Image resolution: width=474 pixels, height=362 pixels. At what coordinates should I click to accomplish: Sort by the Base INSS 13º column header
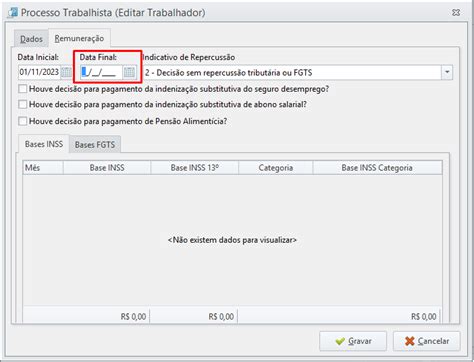click(x=195, y=168)
